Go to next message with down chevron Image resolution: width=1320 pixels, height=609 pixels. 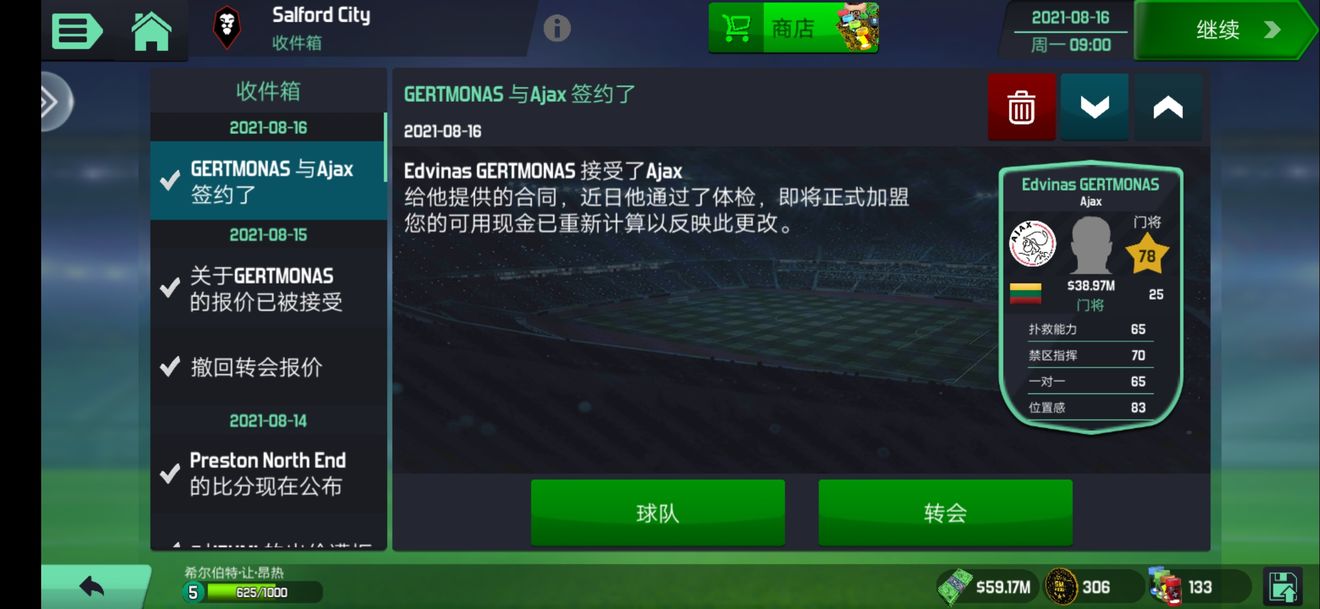[x=1094, y=106]
